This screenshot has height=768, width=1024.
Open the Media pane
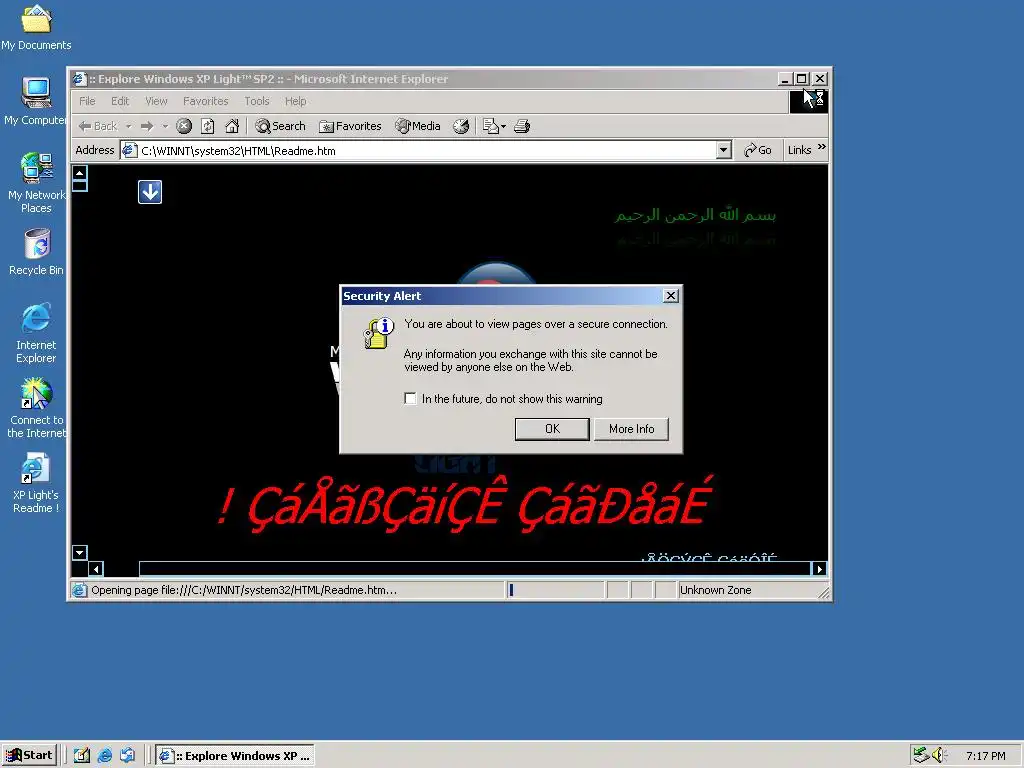point(418,126)
